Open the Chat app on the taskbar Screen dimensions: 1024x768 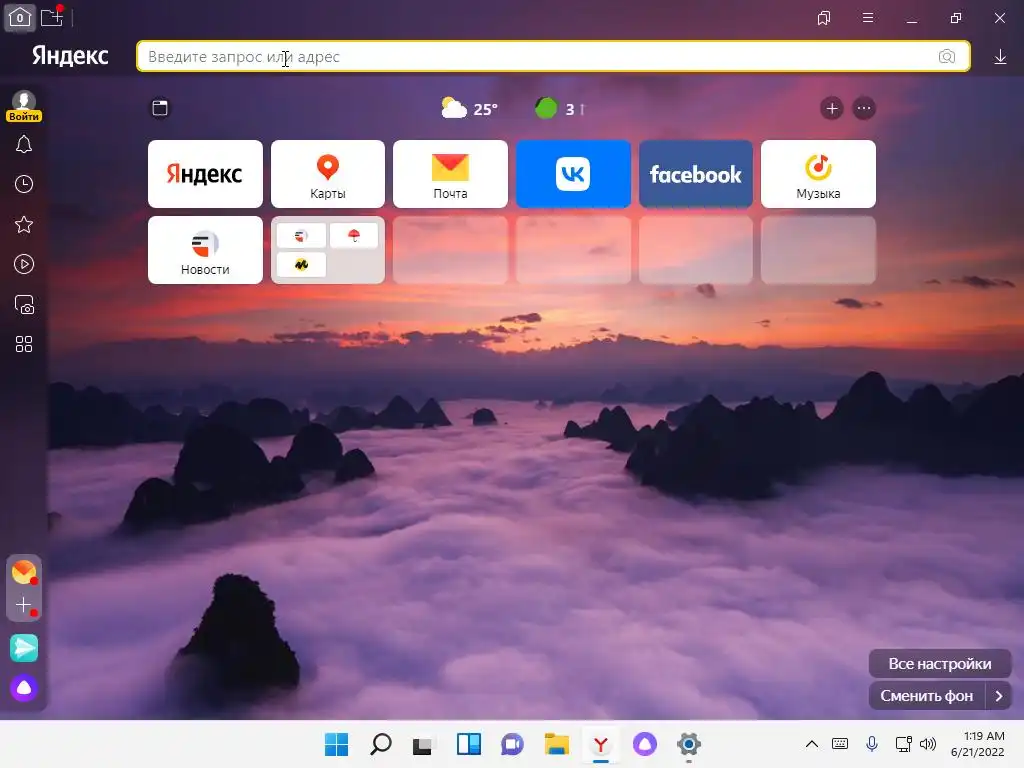tap(513, 744)
